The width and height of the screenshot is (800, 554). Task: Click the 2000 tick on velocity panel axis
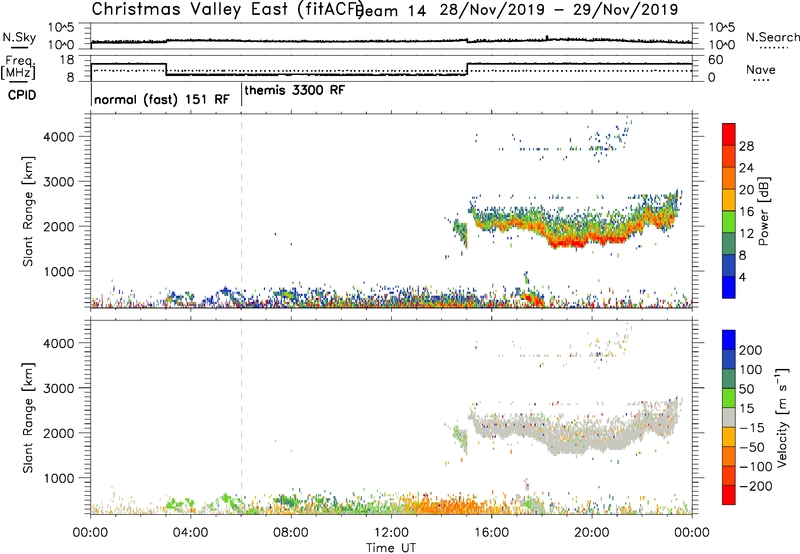coord(59,434)
